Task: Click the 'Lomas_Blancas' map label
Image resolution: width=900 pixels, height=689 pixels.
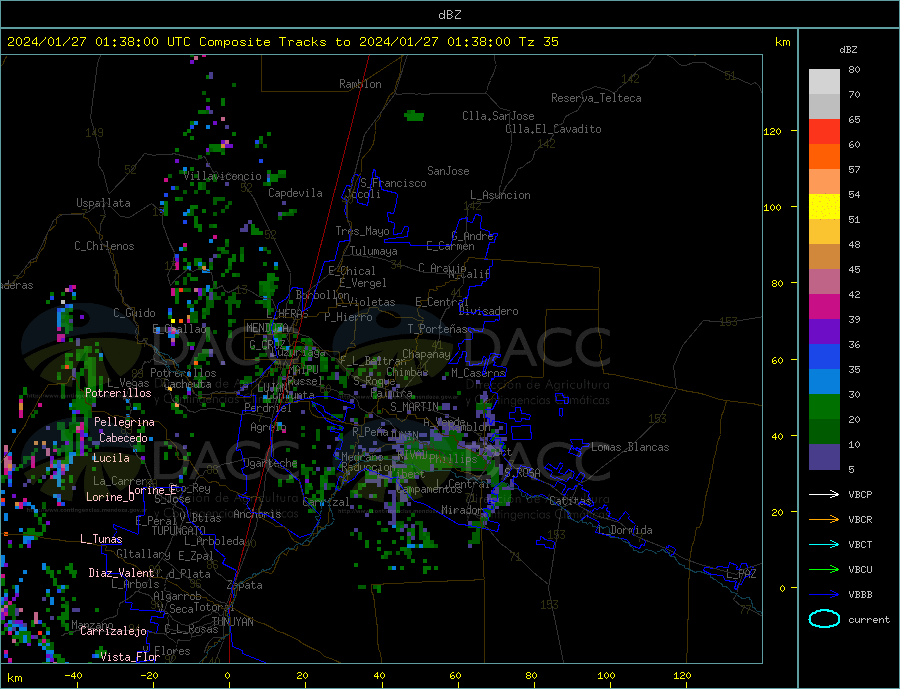Action: pos(630,447)
